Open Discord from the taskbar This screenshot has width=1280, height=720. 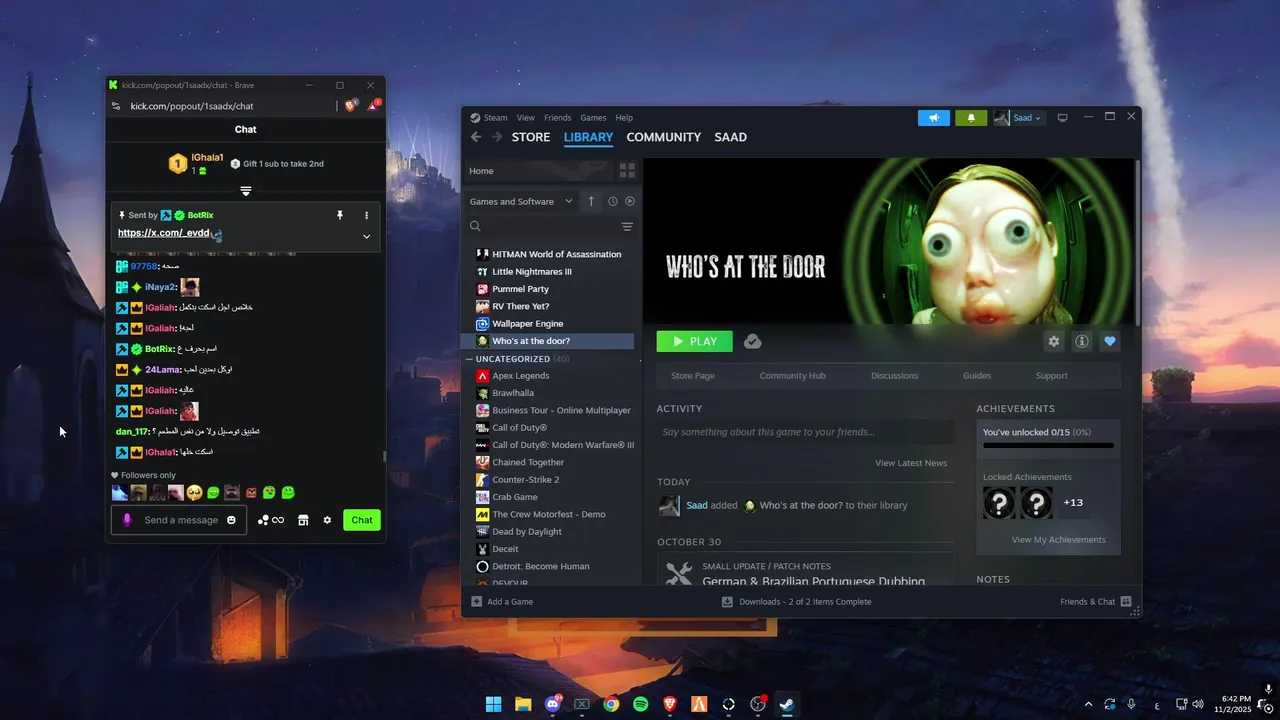pyautogui.click(x=552, y=704)
